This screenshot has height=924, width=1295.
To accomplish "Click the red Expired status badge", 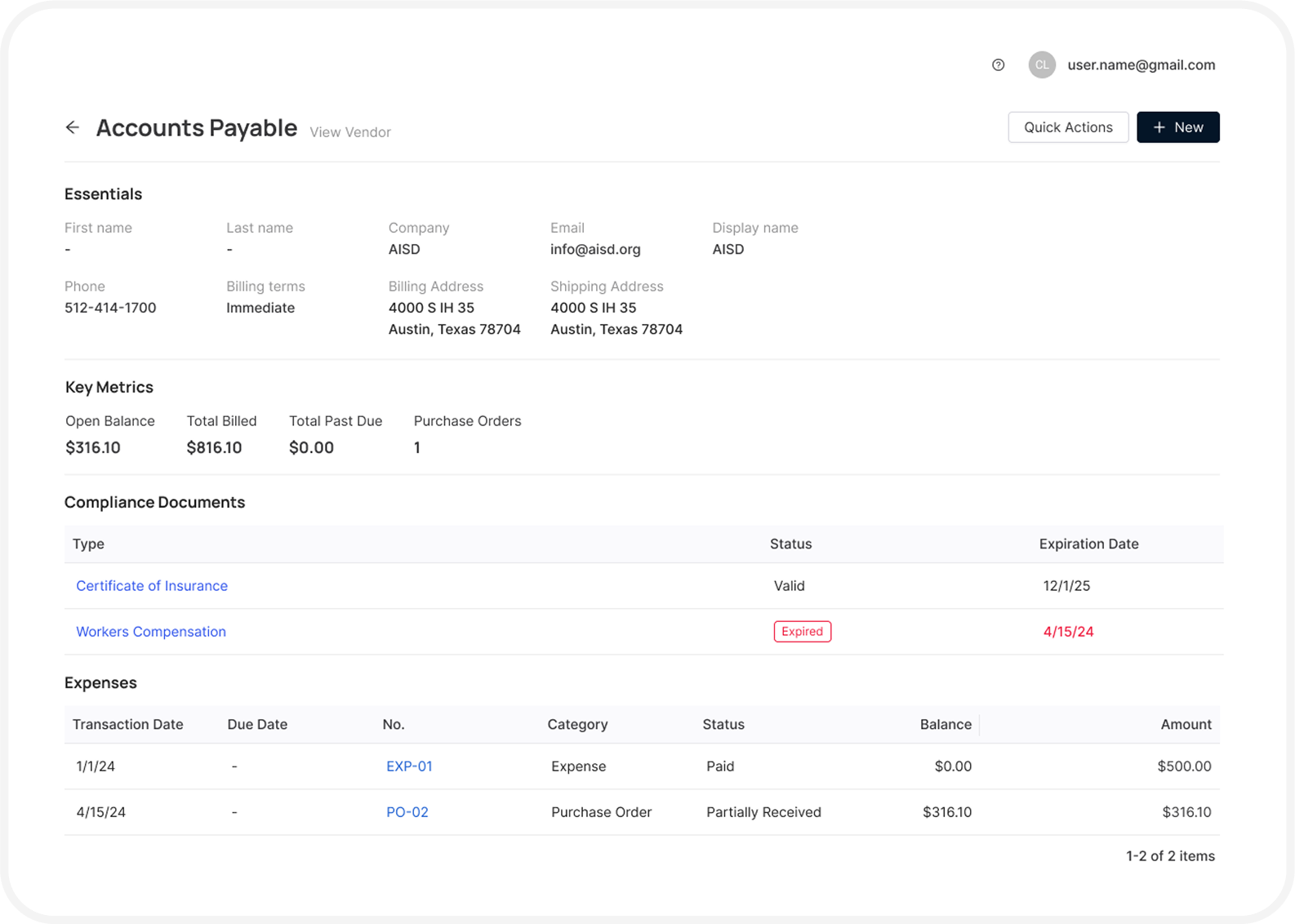I will (802, 632).
